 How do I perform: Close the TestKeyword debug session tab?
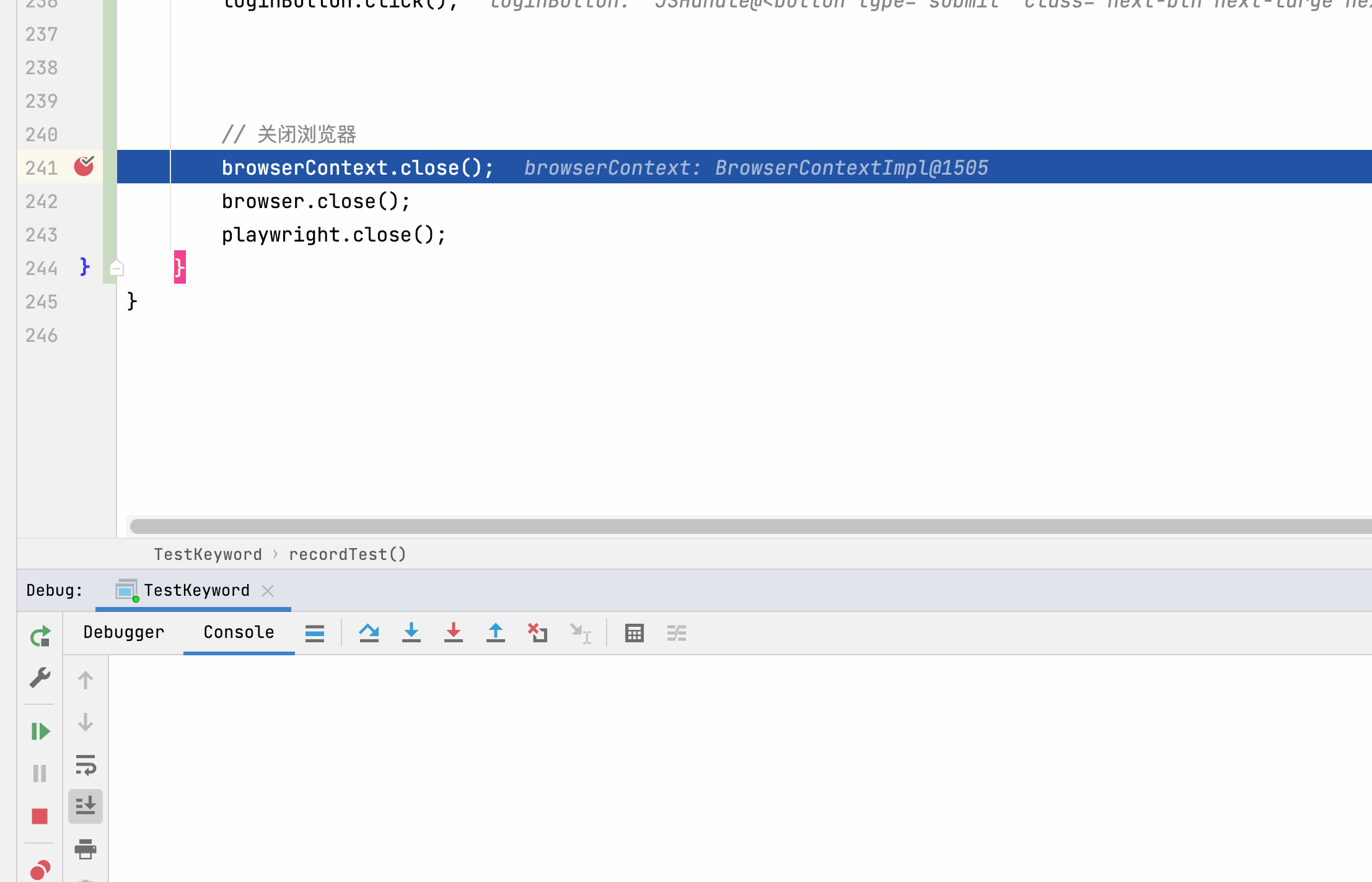tap(268, 591)
